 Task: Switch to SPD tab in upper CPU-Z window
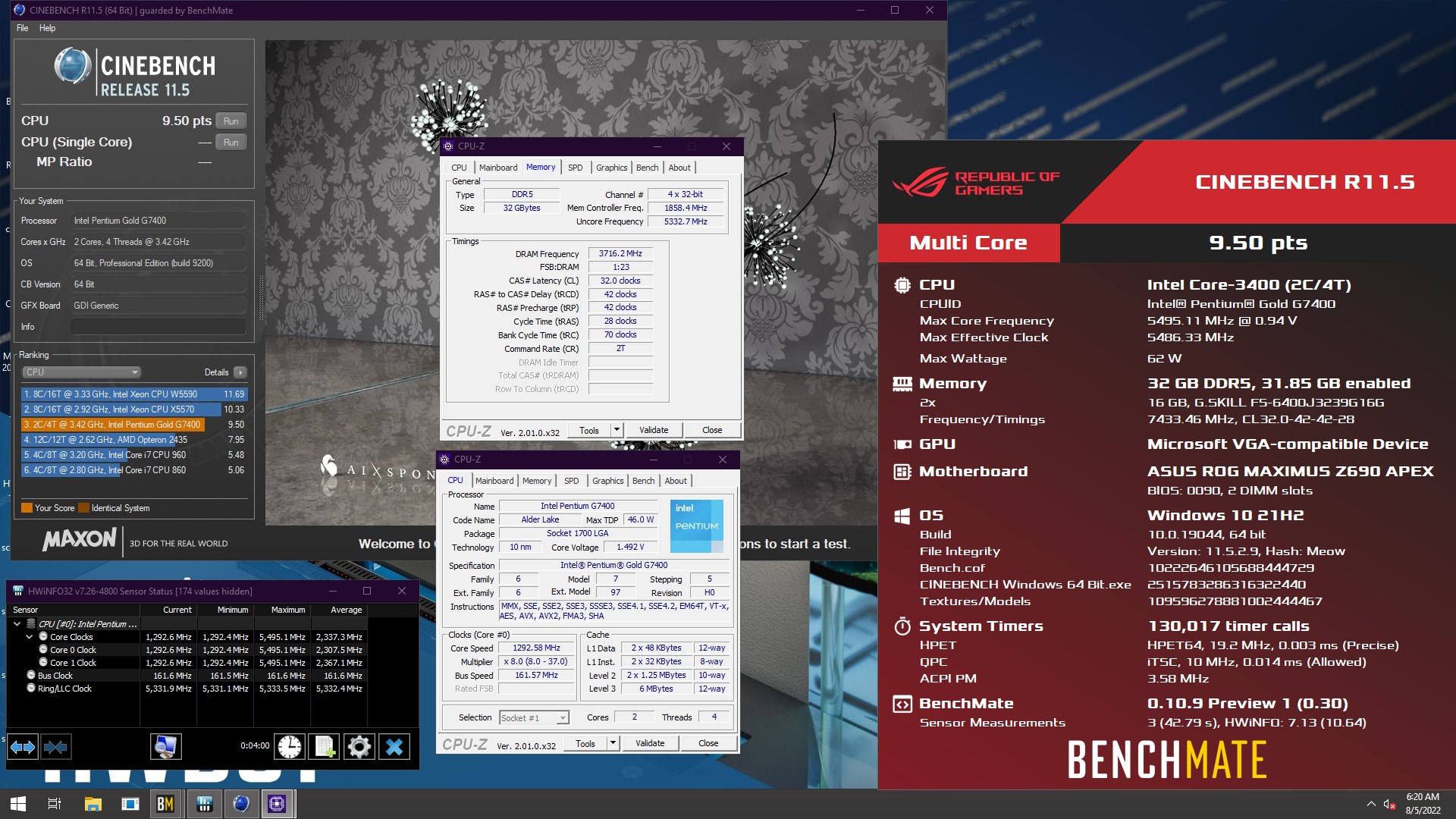576,168
